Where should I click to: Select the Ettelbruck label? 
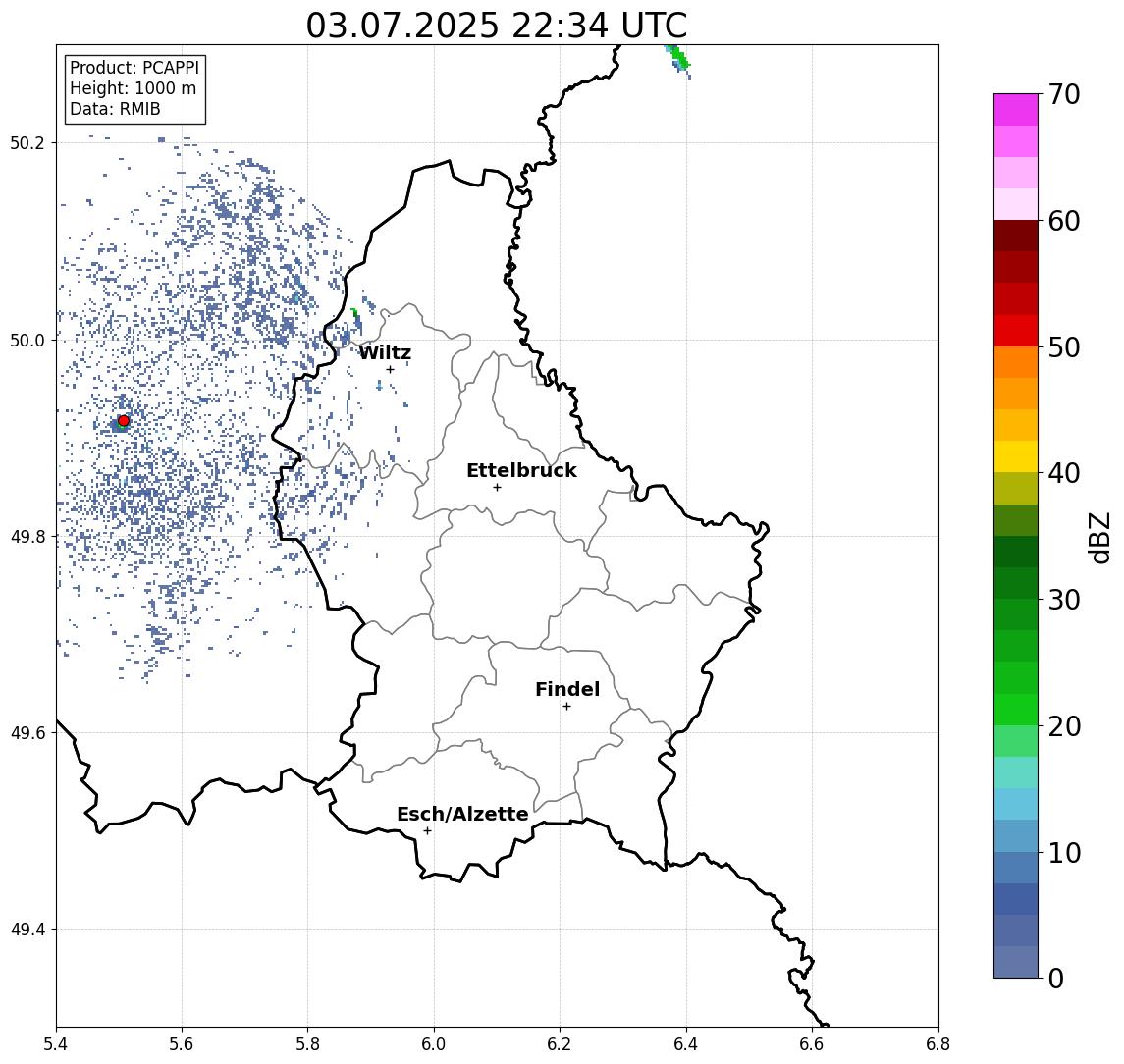(521, 470)
